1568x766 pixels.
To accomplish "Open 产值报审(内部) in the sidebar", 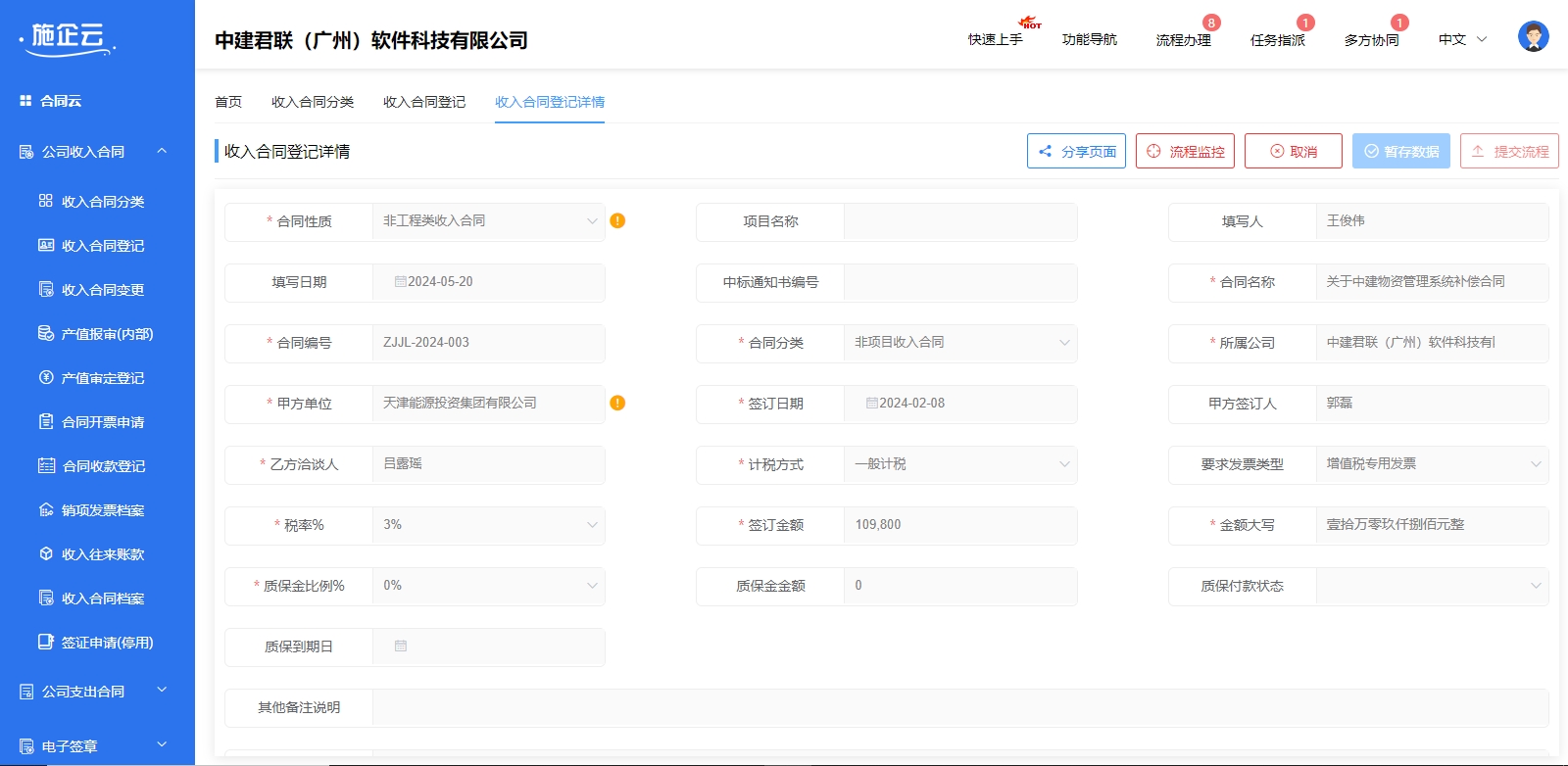I will pyautogui.click(x=108, y=334).
